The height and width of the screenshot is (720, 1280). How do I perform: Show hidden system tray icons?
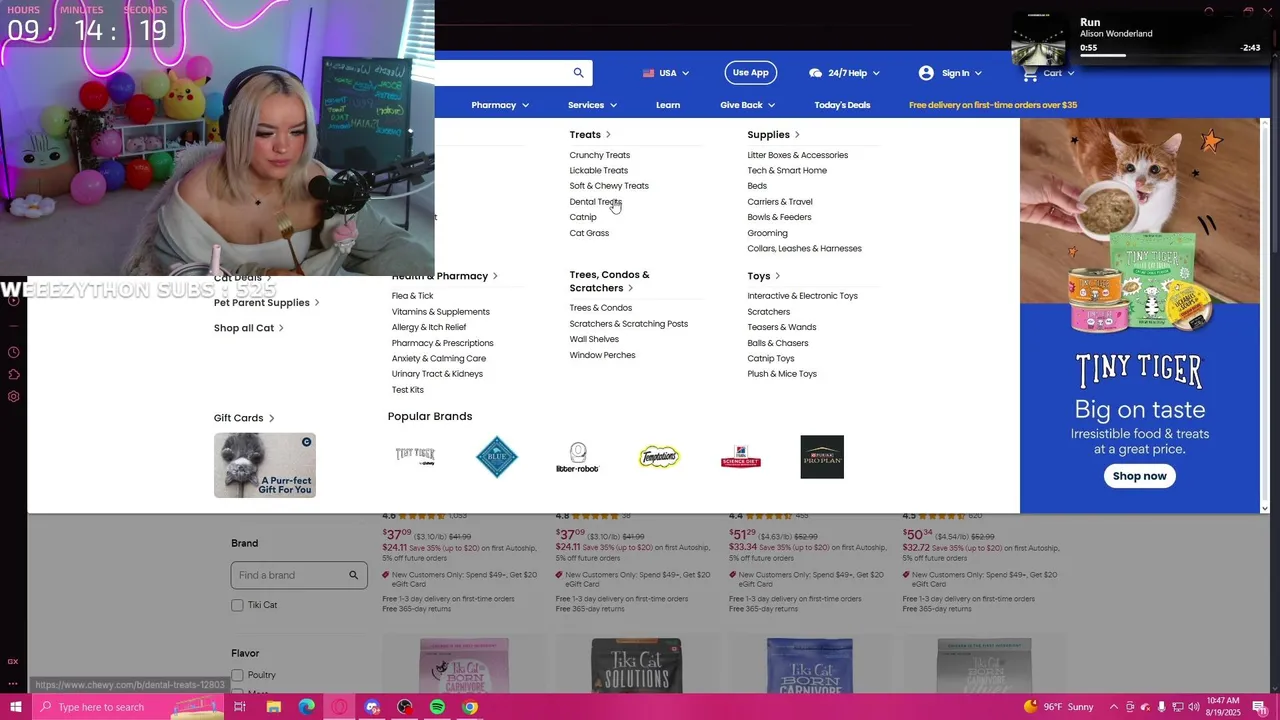tap(1113, 707)
